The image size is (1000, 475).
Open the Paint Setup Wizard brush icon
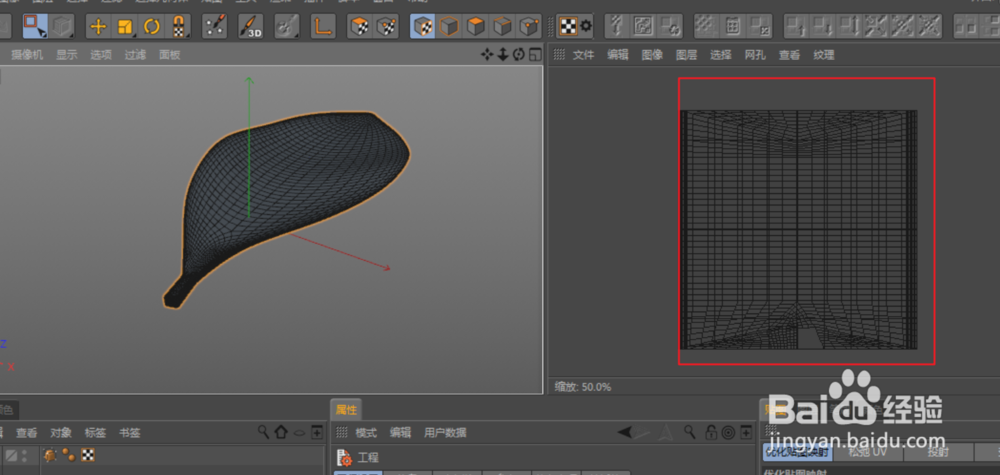pyautogui.click(x=215, y=26)
